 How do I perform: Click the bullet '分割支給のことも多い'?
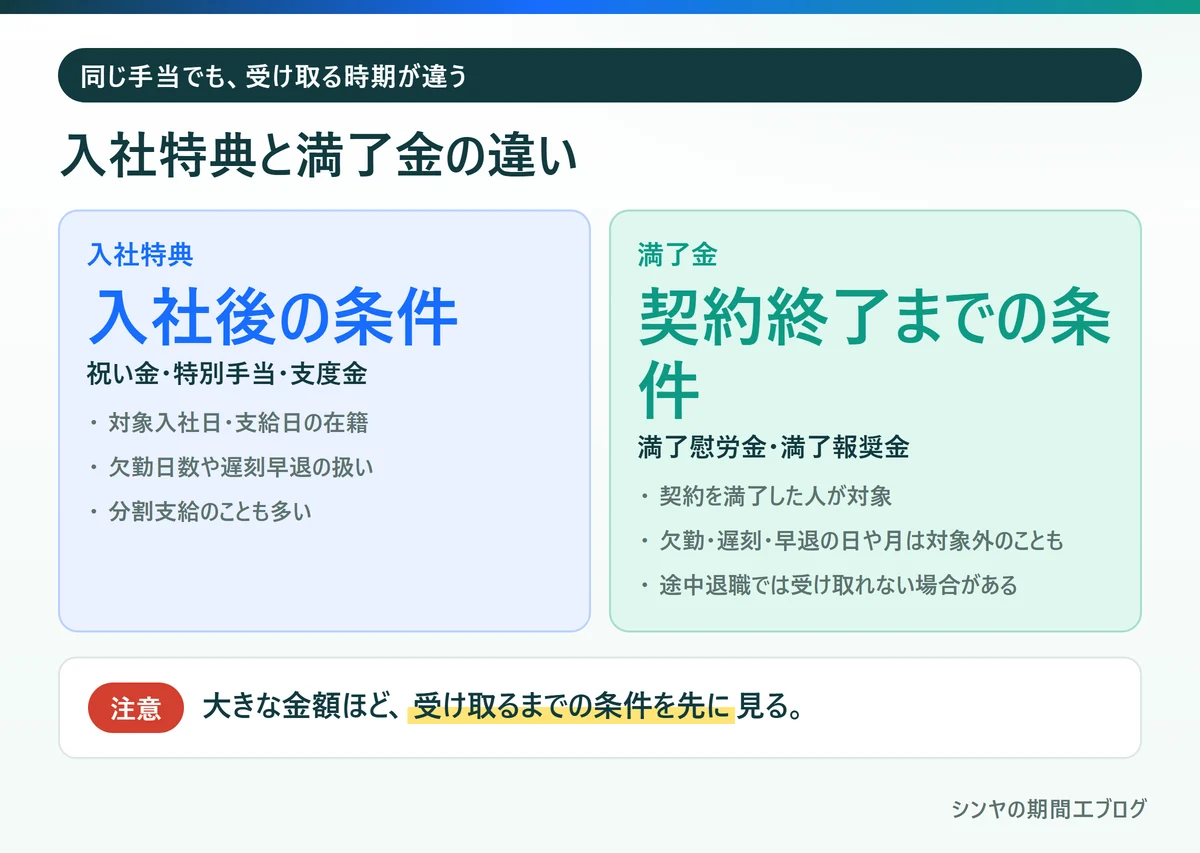click(x=210, y=511)
